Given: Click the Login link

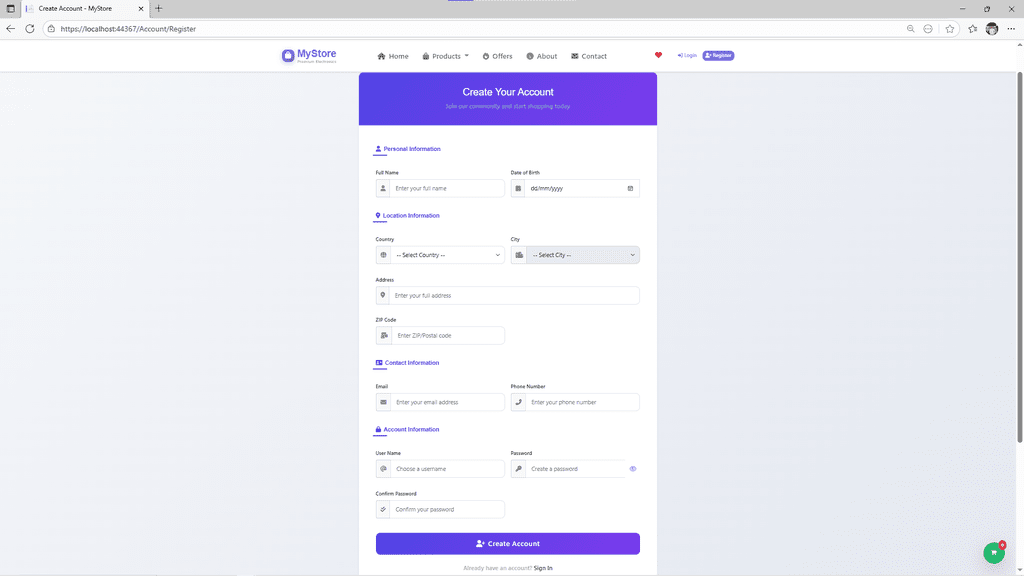Looking at the screenshot, I should click(687, 56).
